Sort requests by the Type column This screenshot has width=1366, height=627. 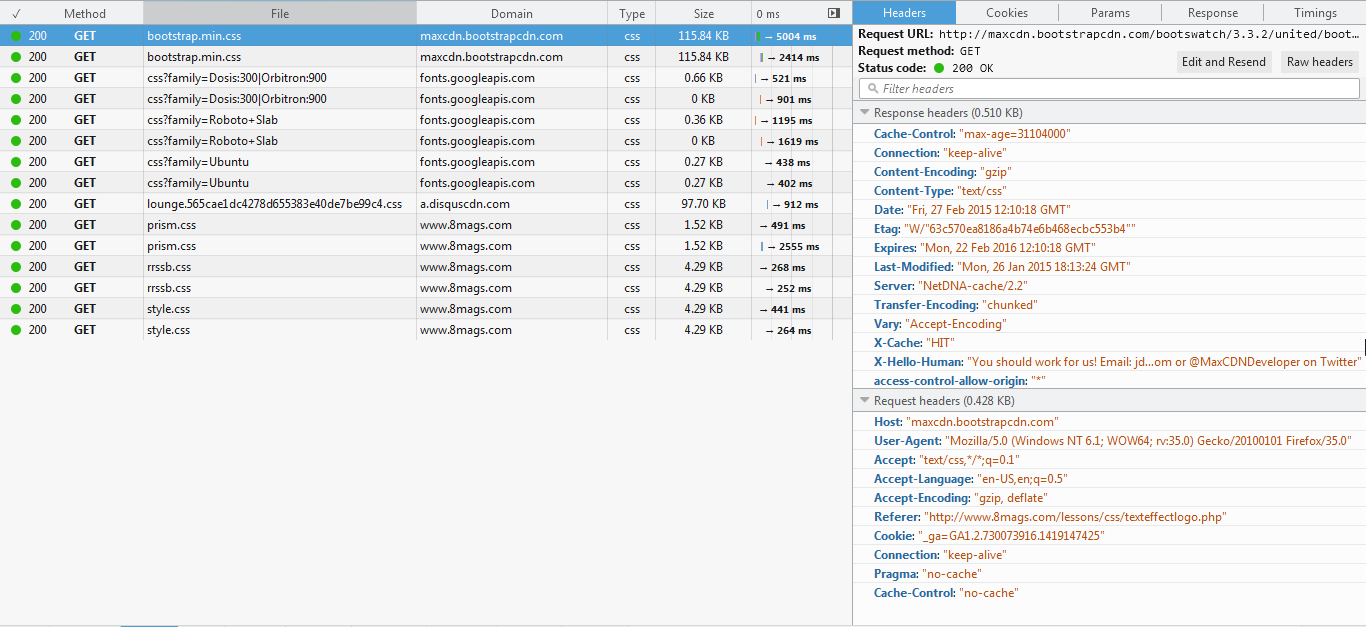(x=632, y=13)
